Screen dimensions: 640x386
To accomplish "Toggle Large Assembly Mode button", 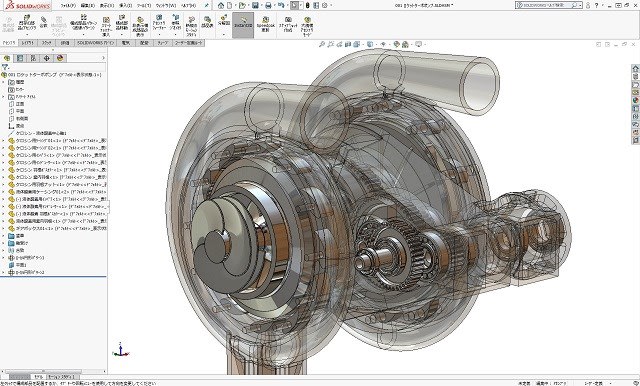I will (x=307, y=26).
